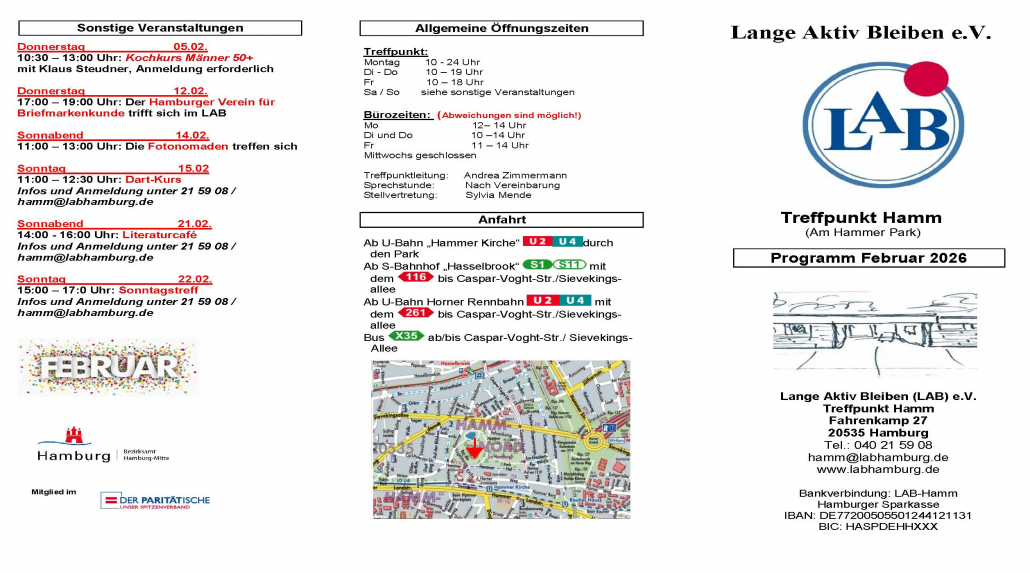Click the Hamm street map image
Screen dimensions: 1030x573
[500, 439]
